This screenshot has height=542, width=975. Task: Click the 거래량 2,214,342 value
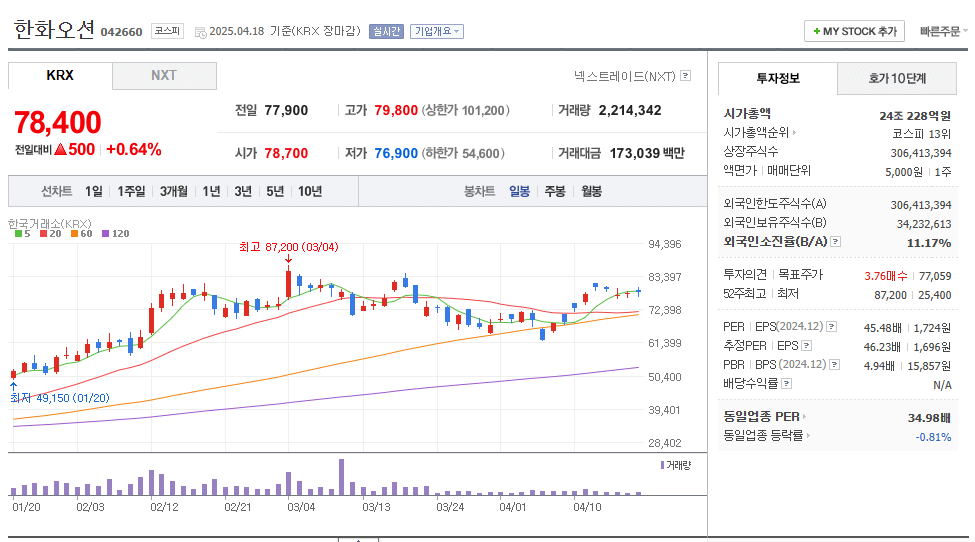point(630,111)
